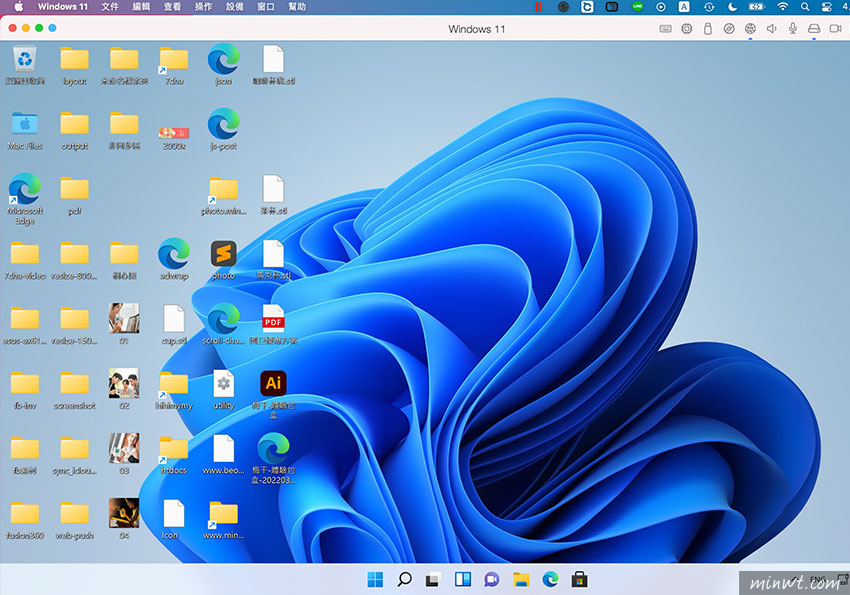The image size is (850, 595).
Task: Open Search magnifier on Windows taskbar
Action: coord(404,580)
